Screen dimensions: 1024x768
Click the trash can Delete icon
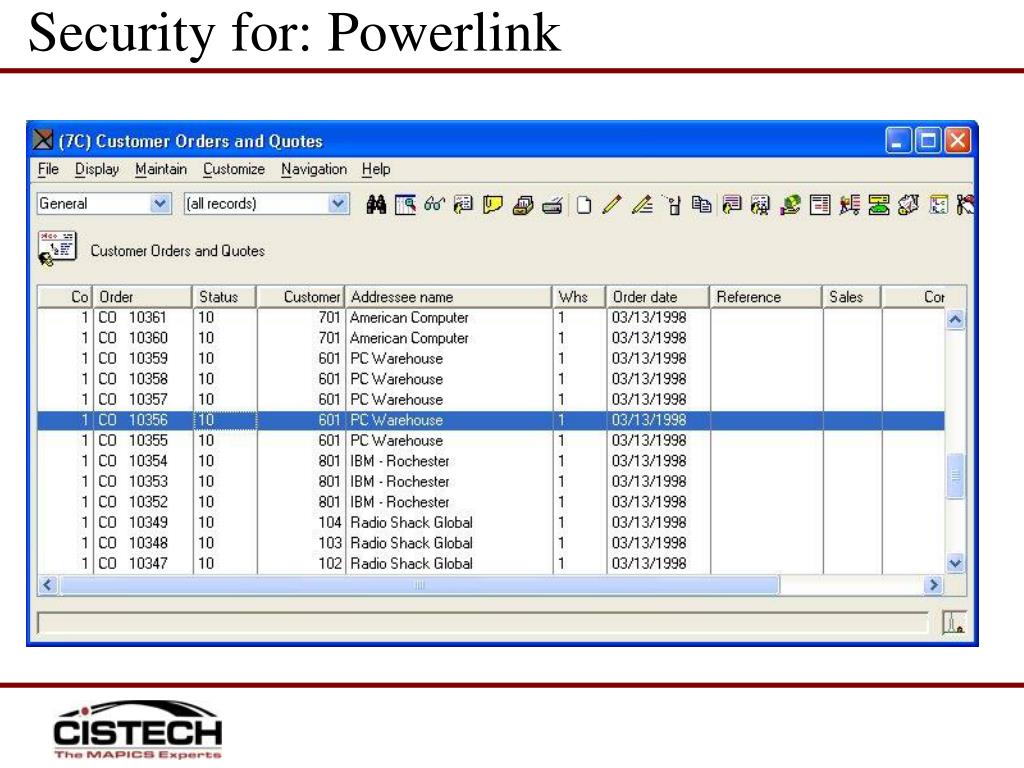coord(673,205)
